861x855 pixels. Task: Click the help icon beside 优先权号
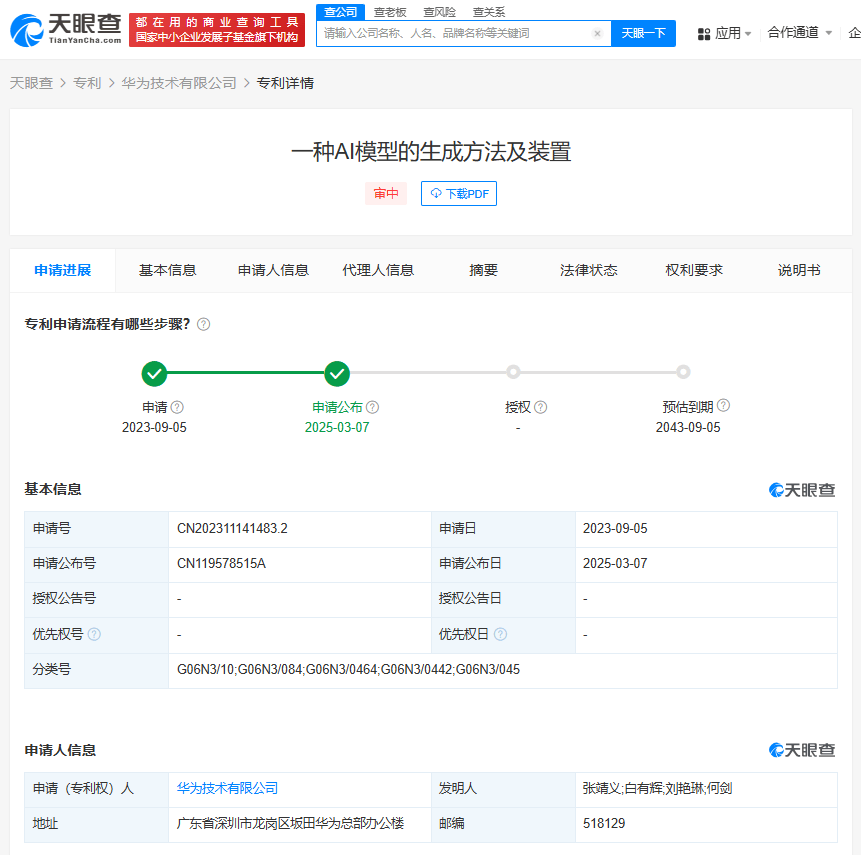click(94, 634)
